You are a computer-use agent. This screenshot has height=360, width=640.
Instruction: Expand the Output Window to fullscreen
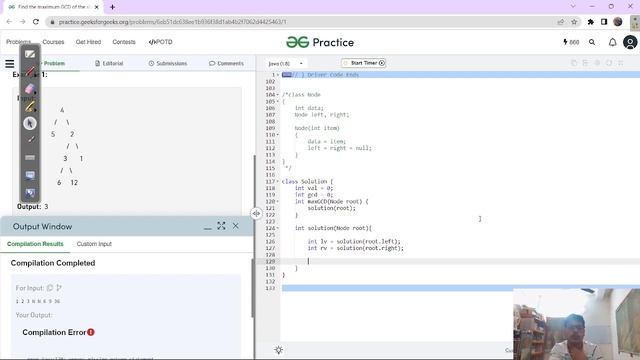pos(221,226)
